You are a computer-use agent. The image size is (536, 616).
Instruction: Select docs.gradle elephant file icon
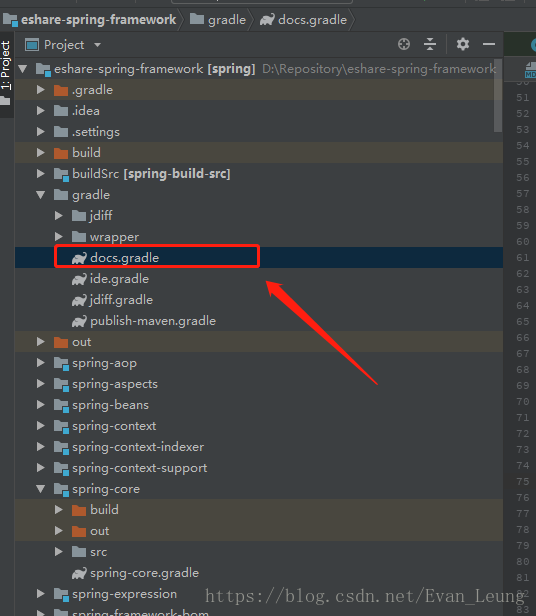click(x=79, y=258)
